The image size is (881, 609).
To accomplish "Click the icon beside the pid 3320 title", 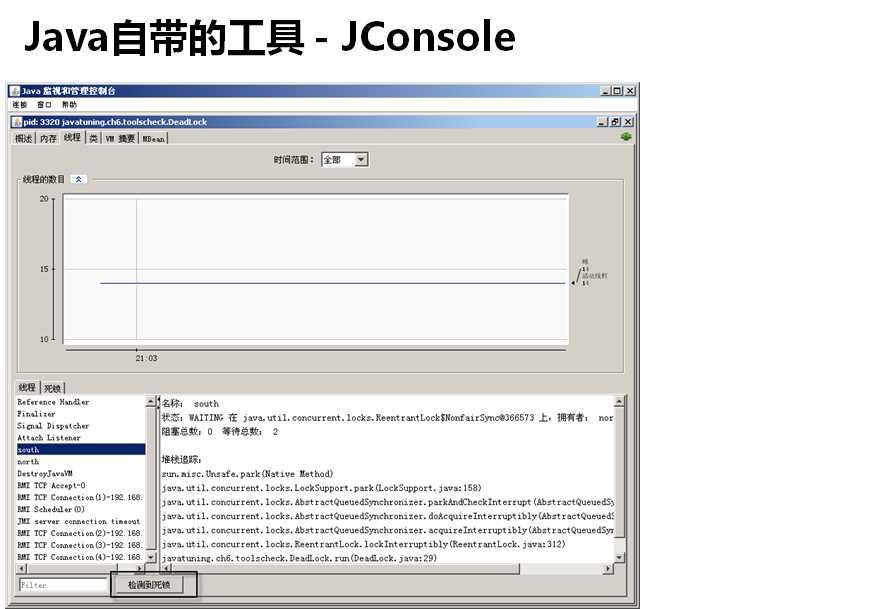I will (17, 122).
